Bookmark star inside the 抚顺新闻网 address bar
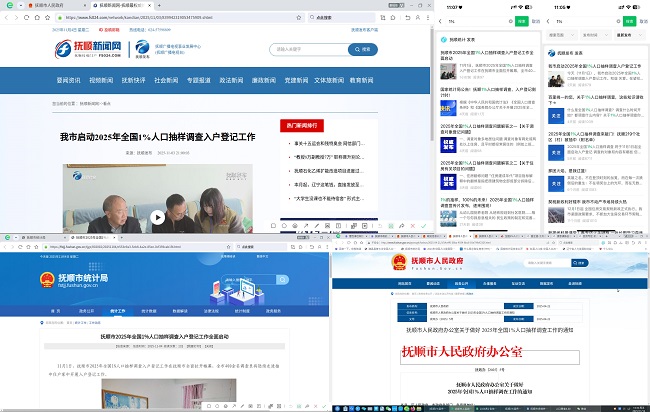This screenshot has height=412, width=650. (298, 17)
